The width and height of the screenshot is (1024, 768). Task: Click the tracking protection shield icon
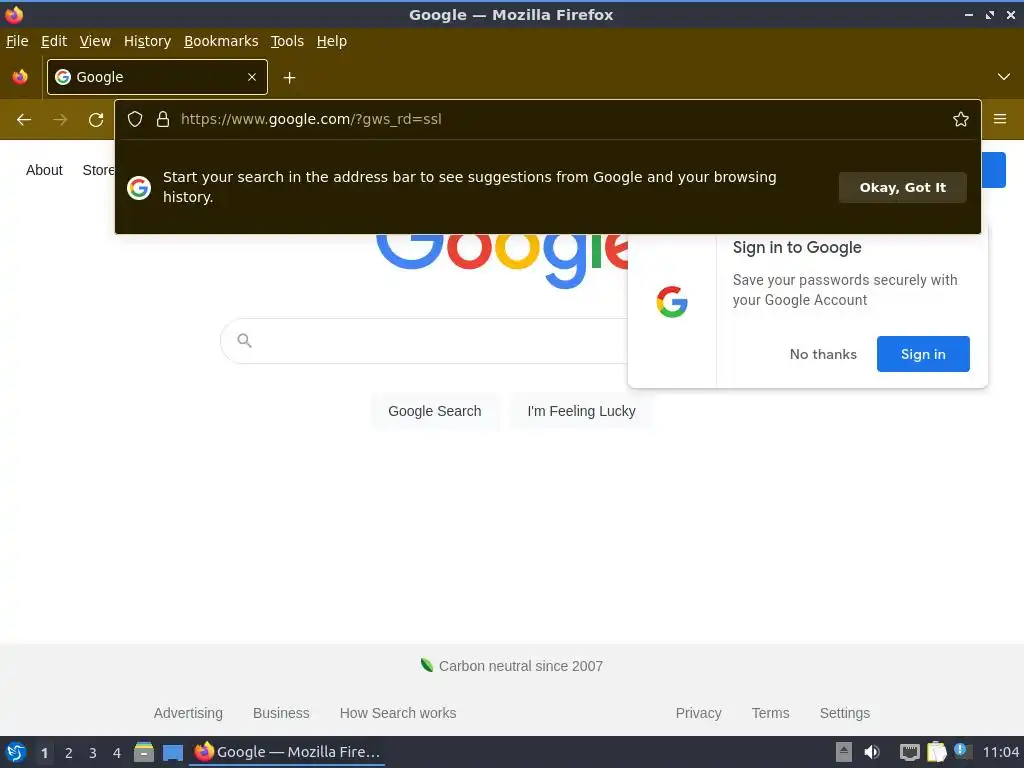coord(135,119)
